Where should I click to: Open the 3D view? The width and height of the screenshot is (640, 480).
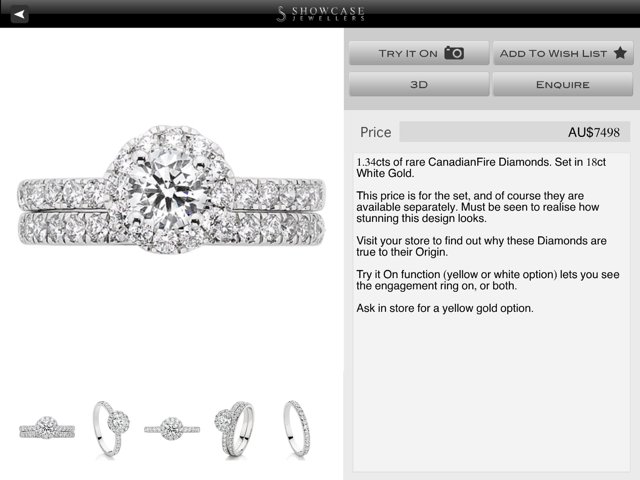(419, 84)
